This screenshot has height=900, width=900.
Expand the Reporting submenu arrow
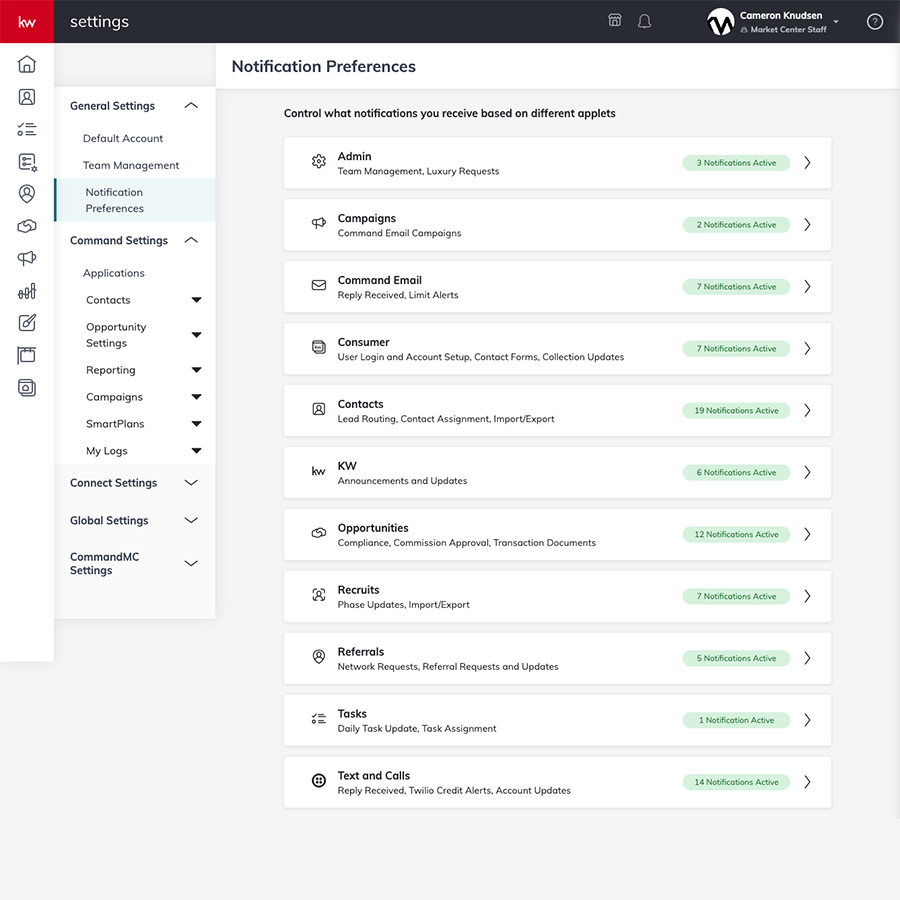[196, 370]
